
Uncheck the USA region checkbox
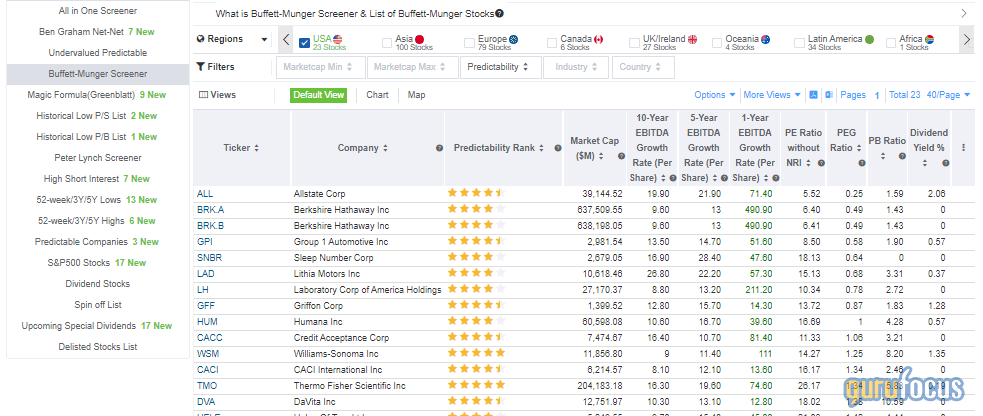pyautogui.click(x=305, y=42)
